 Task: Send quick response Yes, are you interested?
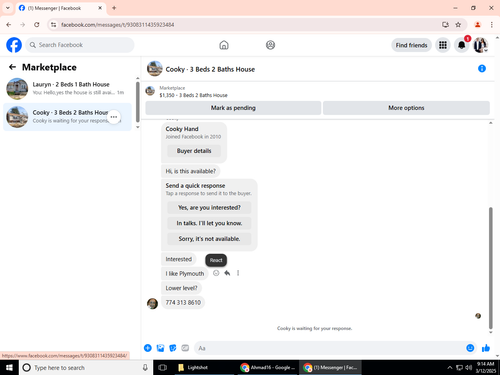[x=209, y=208]
